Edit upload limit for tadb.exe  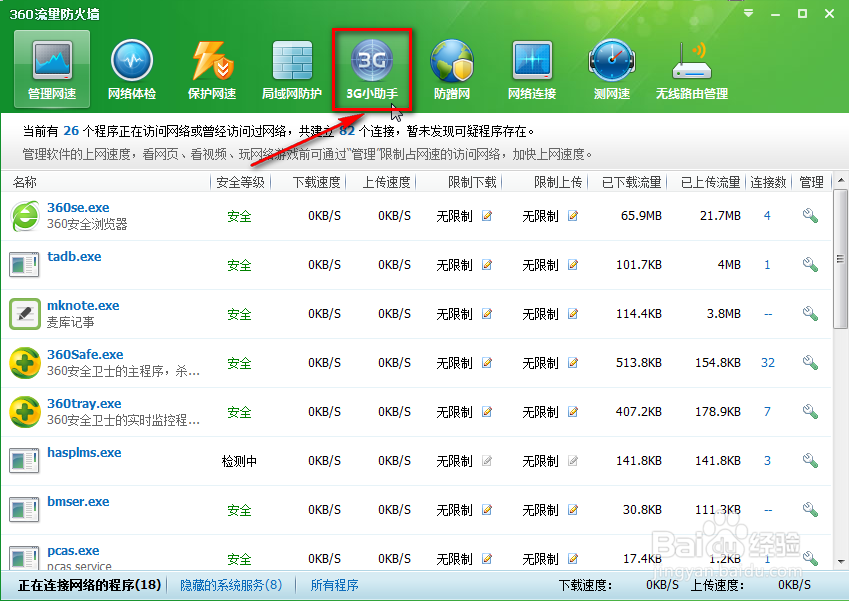pyautogui.click(x=573, y=264)
